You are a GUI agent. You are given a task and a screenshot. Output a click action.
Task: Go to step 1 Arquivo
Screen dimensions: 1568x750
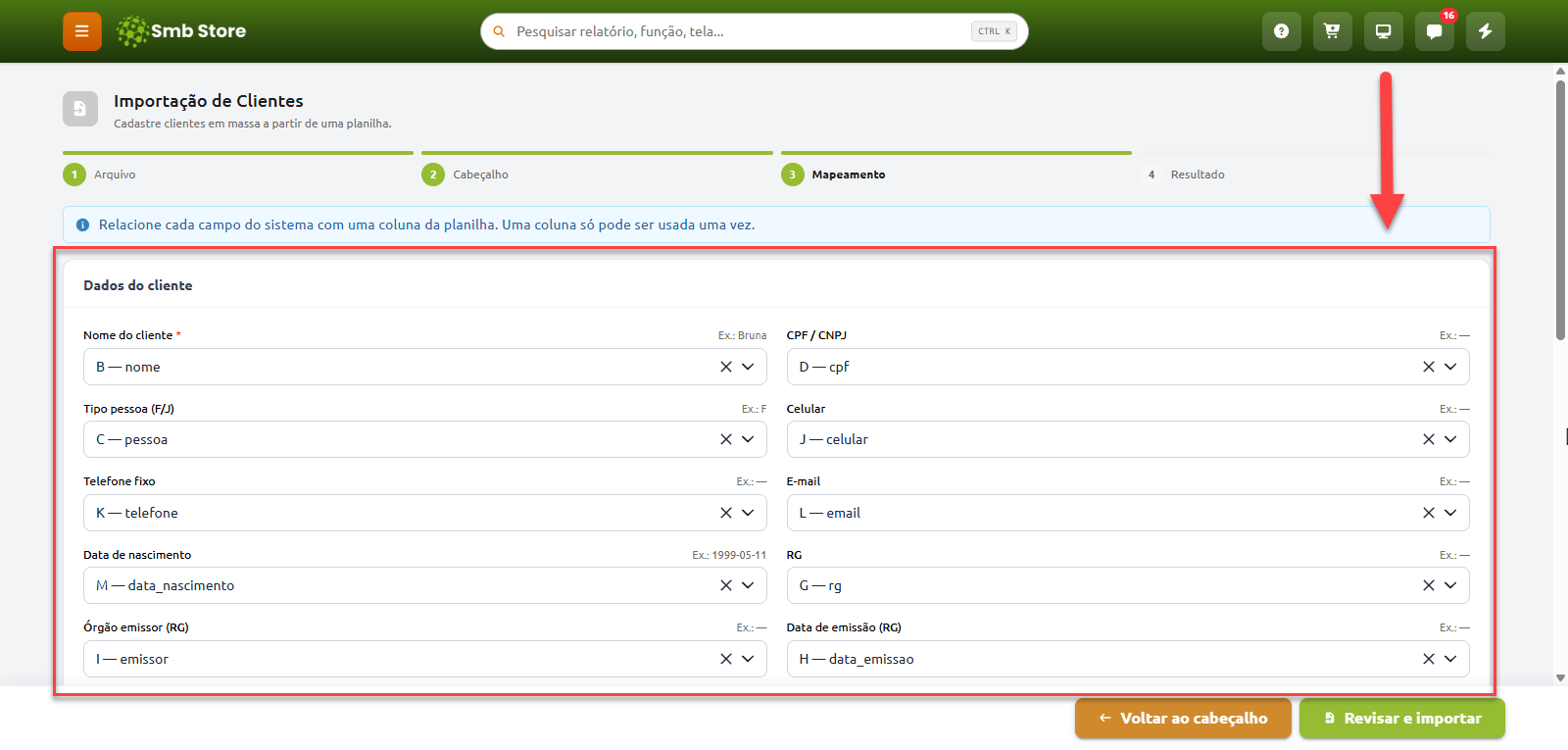point(100,175)
